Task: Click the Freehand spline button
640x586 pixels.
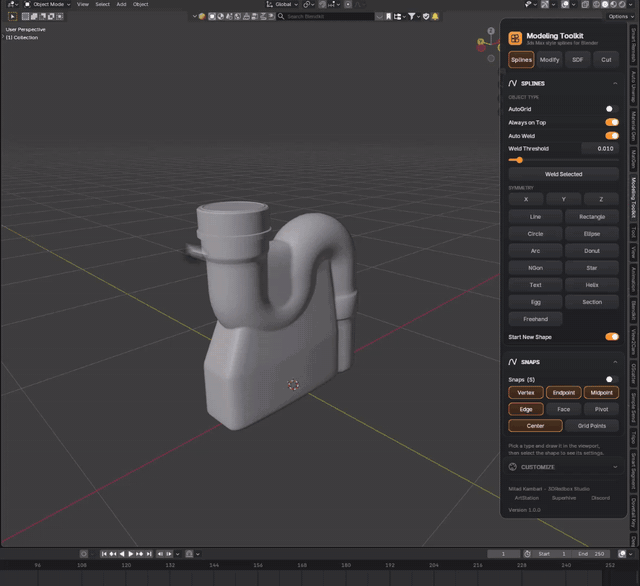Action: click(x=536, y=319)
